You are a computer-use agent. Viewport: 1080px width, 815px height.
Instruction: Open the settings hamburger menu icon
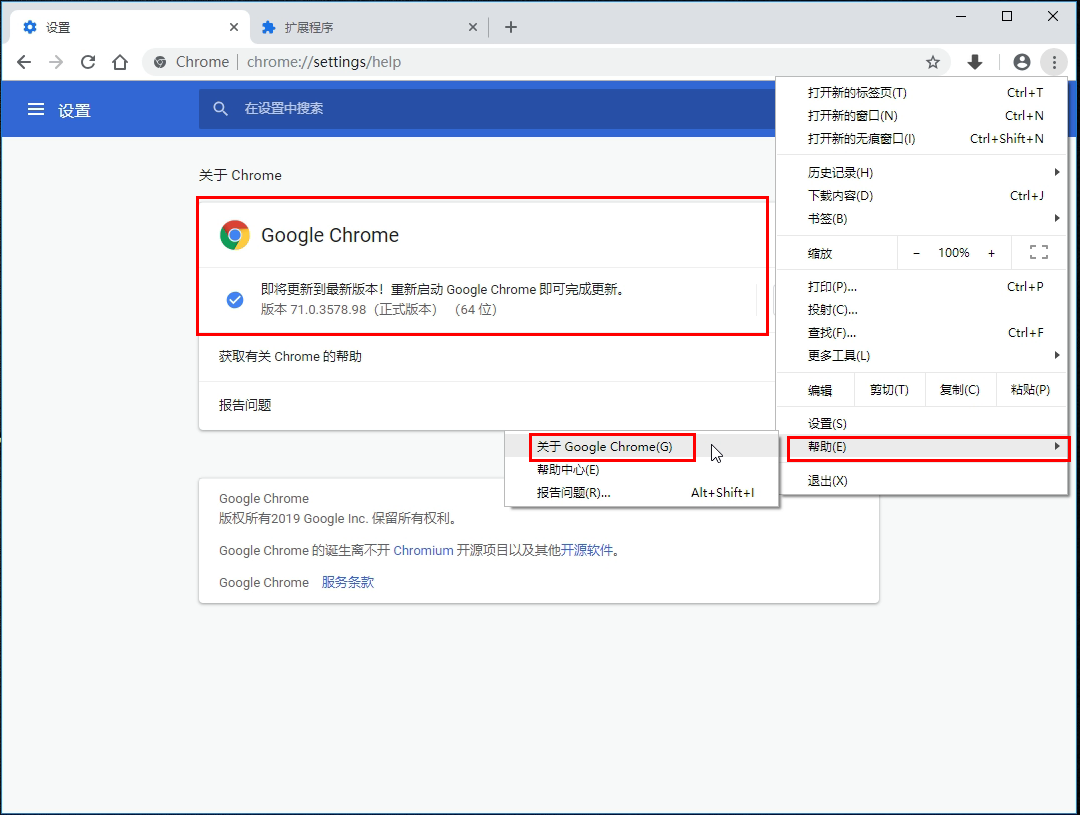pos(36,110)
